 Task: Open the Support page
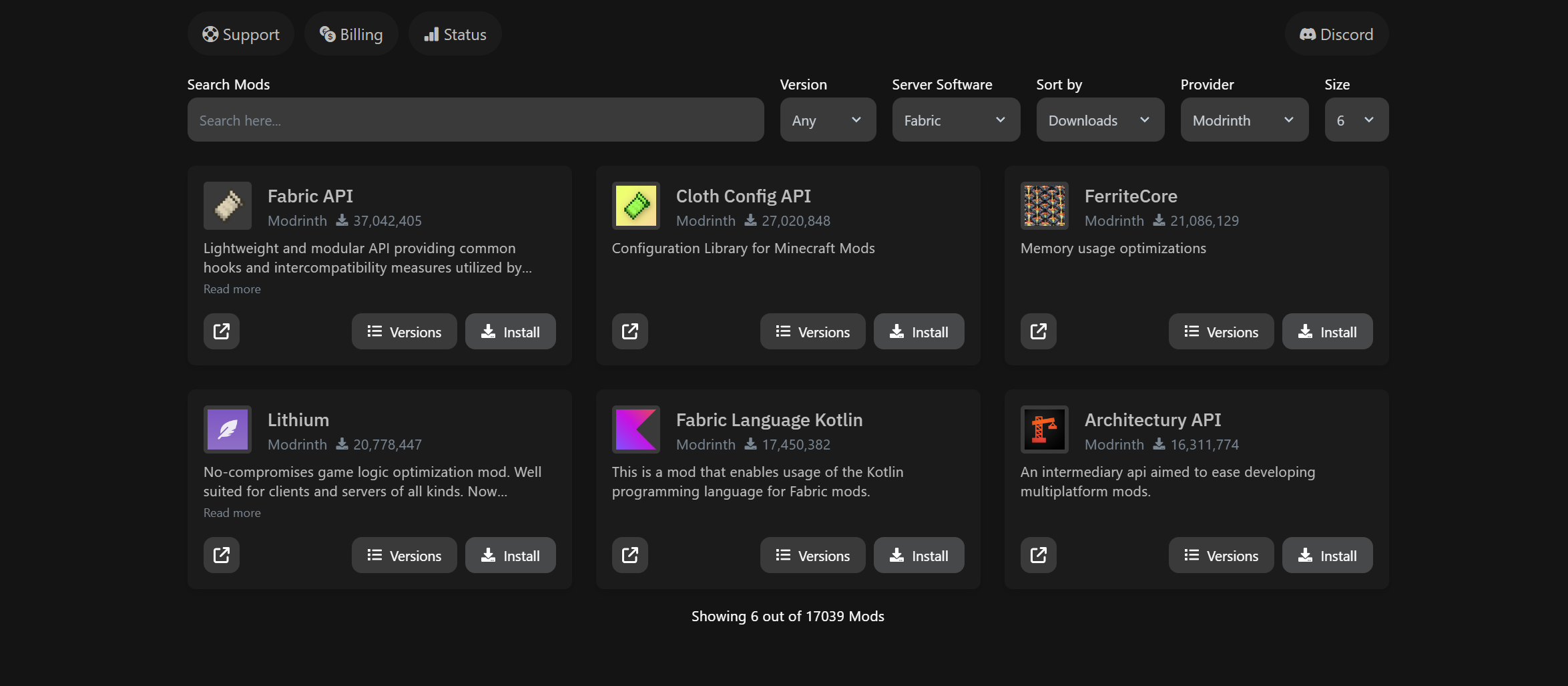click(x=241, y=34)
